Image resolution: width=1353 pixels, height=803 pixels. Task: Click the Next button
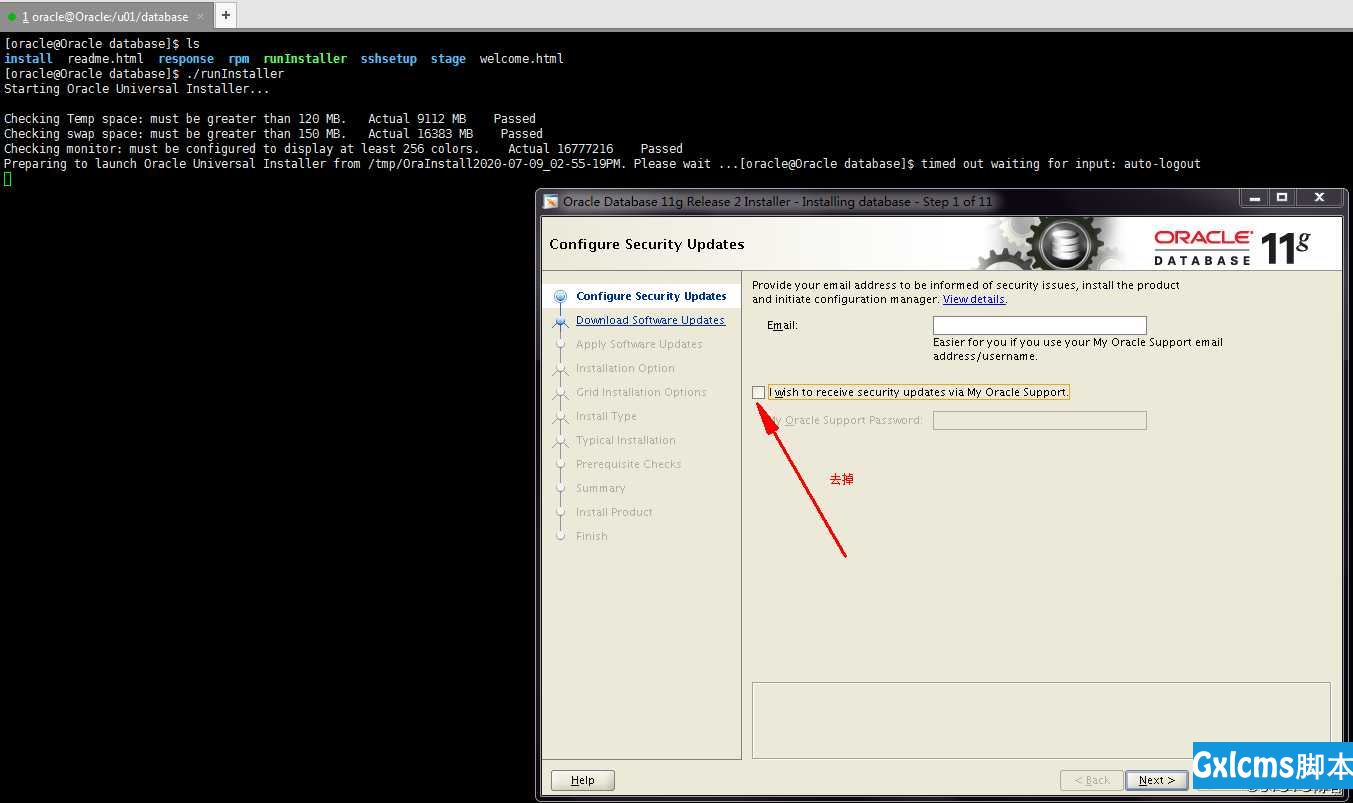click(x=1156, y=780)
